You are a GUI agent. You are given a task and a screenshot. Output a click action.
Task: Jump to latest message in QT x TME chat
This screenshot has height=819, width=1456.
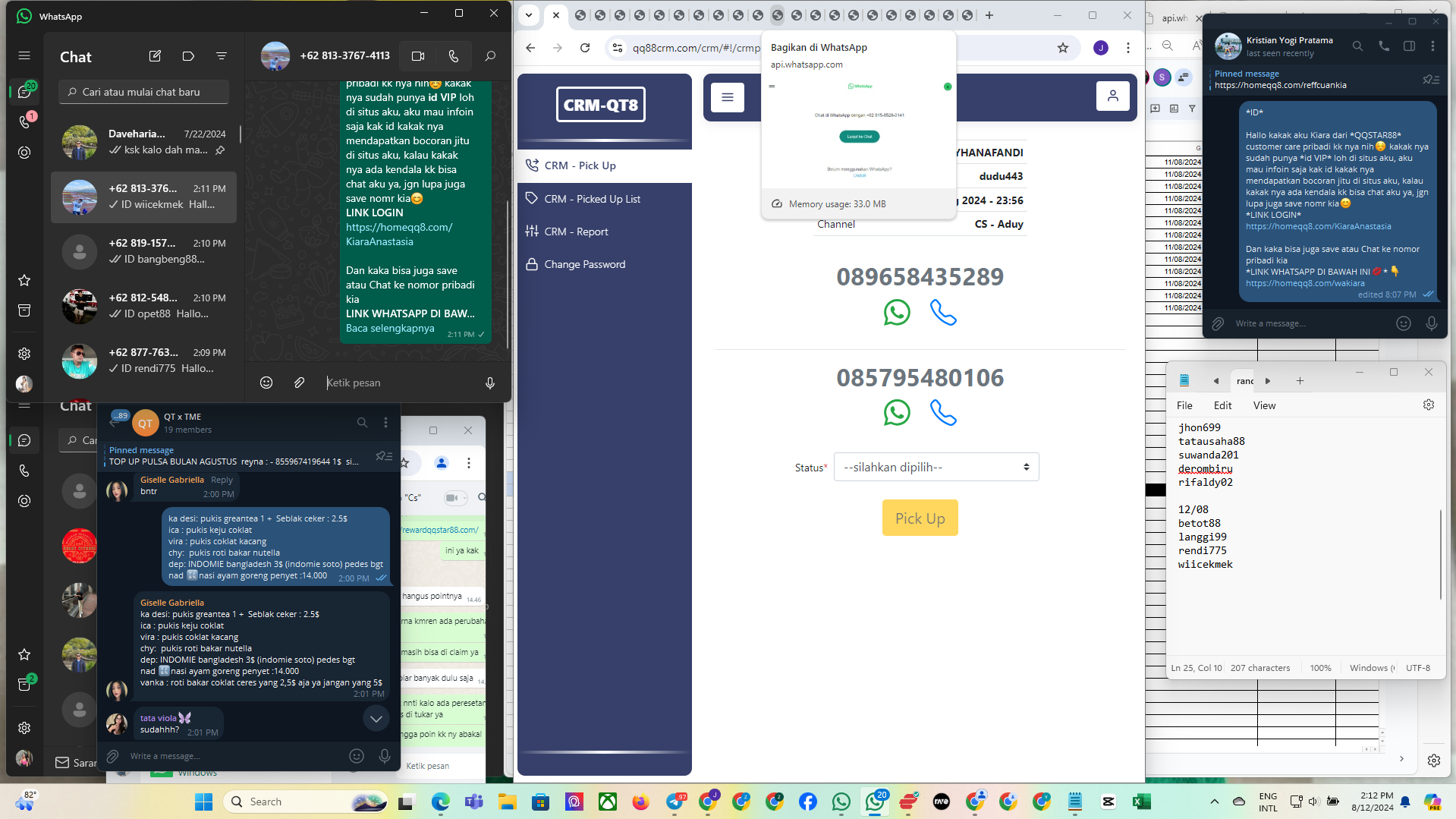(x=376, y=718)
